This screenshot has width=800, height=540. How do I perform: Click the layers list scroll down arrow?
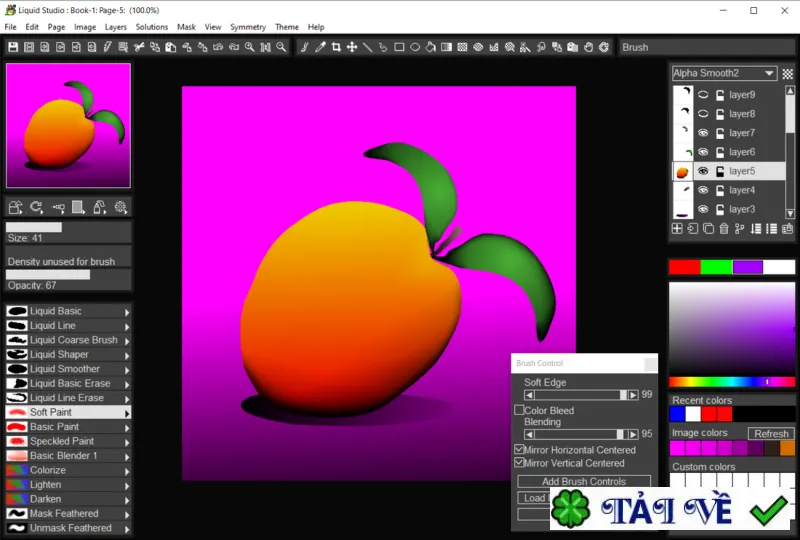click(790, 213)
